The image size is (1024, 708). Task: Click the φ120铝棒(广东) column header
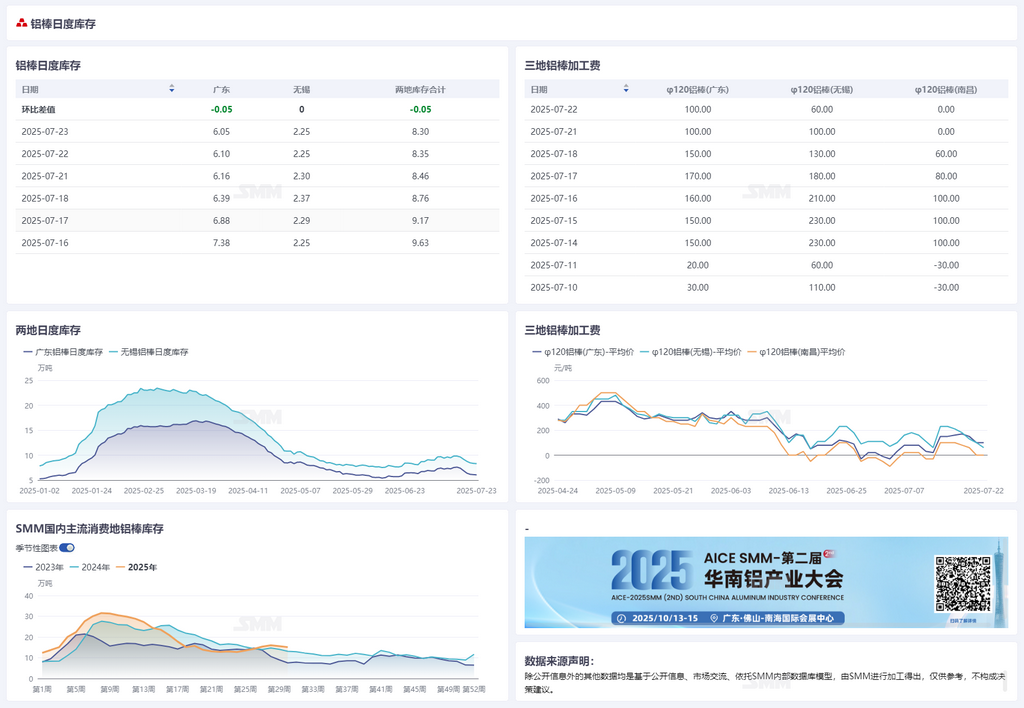click(x=698, y=89)
